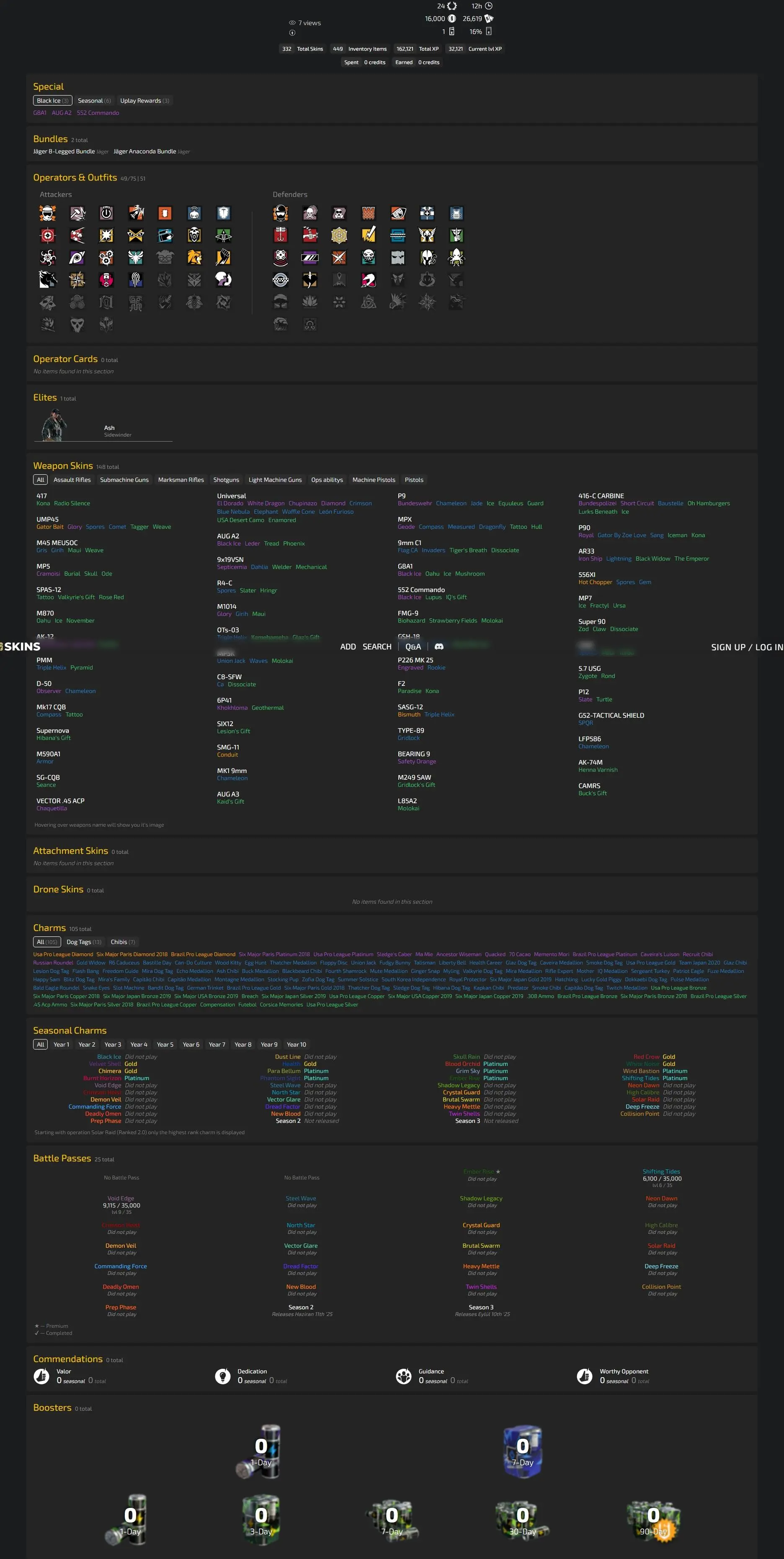
Task: Show only Dog Tags charms
Action: coord(83,942)
